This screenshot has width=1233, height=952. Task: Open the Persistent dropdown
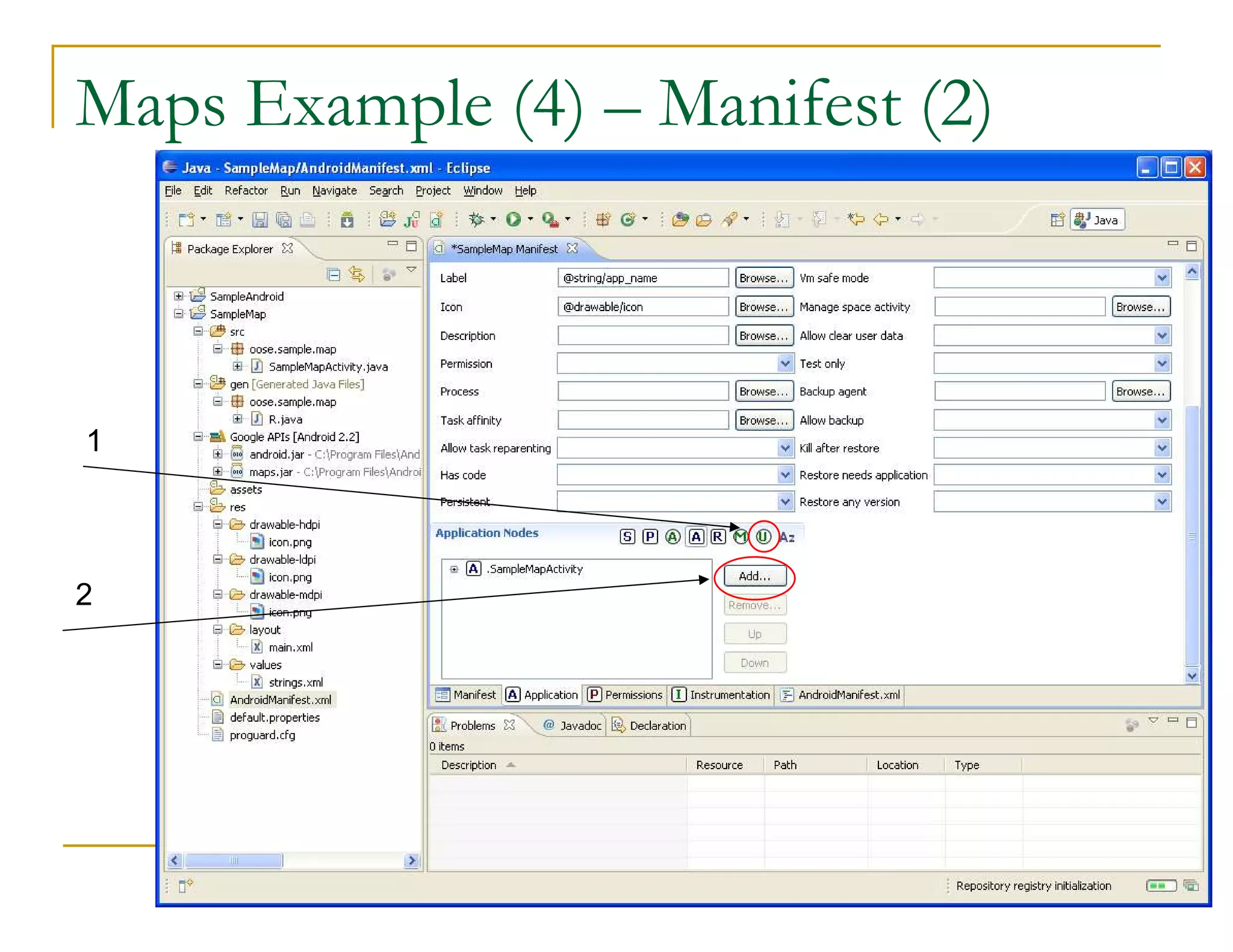pos(784,501)
